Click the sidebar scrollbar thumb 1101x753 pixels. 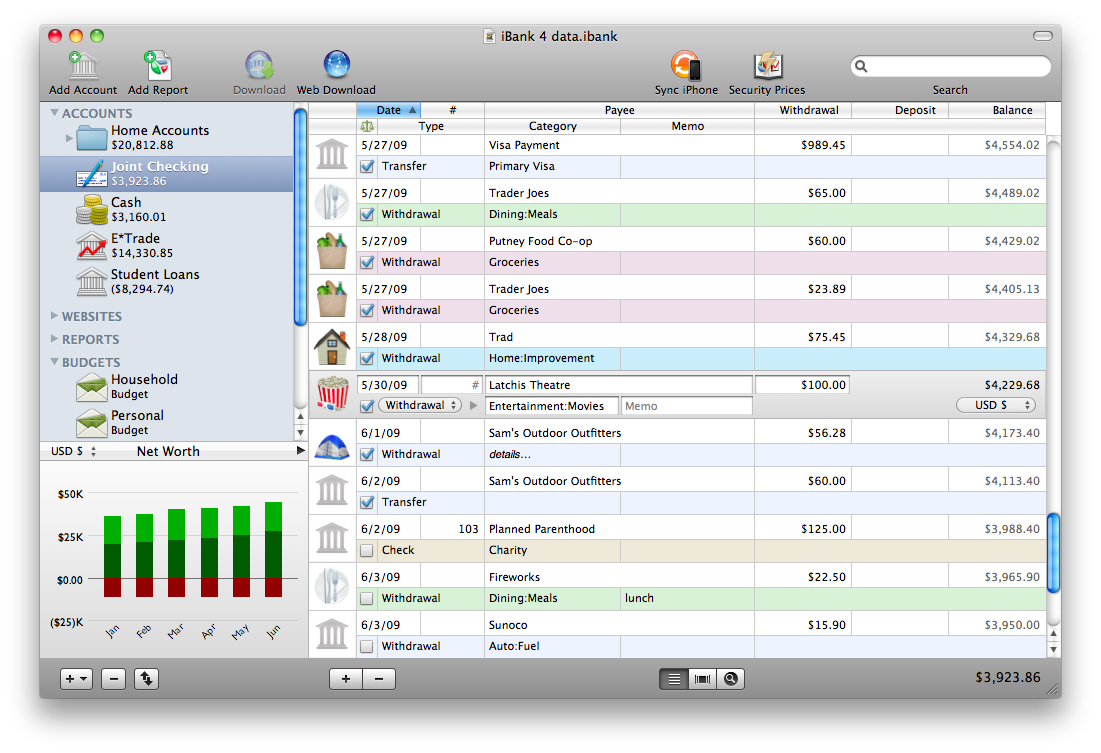pyautogui.click(x=300, y=217)
